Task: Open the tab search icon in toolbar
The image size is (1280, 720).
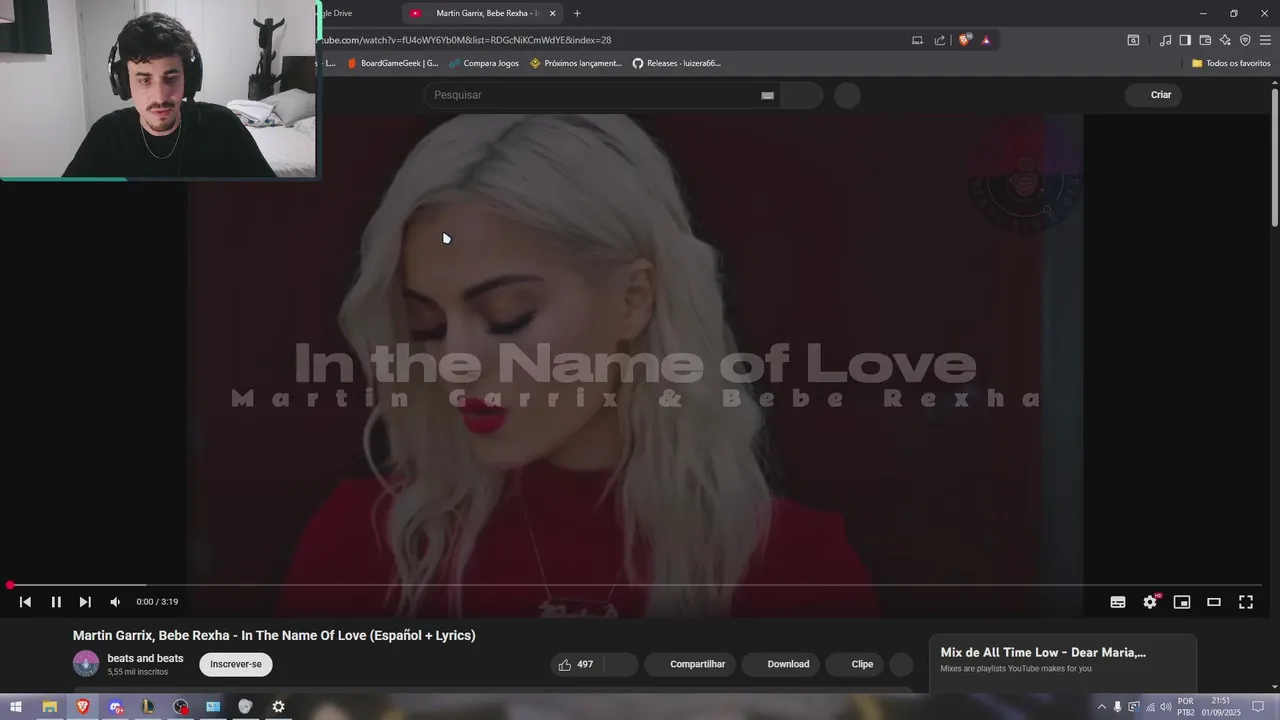Action: (1133, 40)
